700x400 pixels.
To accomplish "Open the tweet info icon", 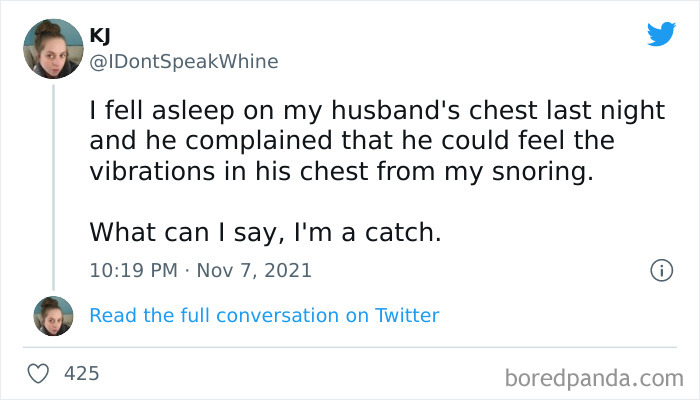I will [660, 270].
